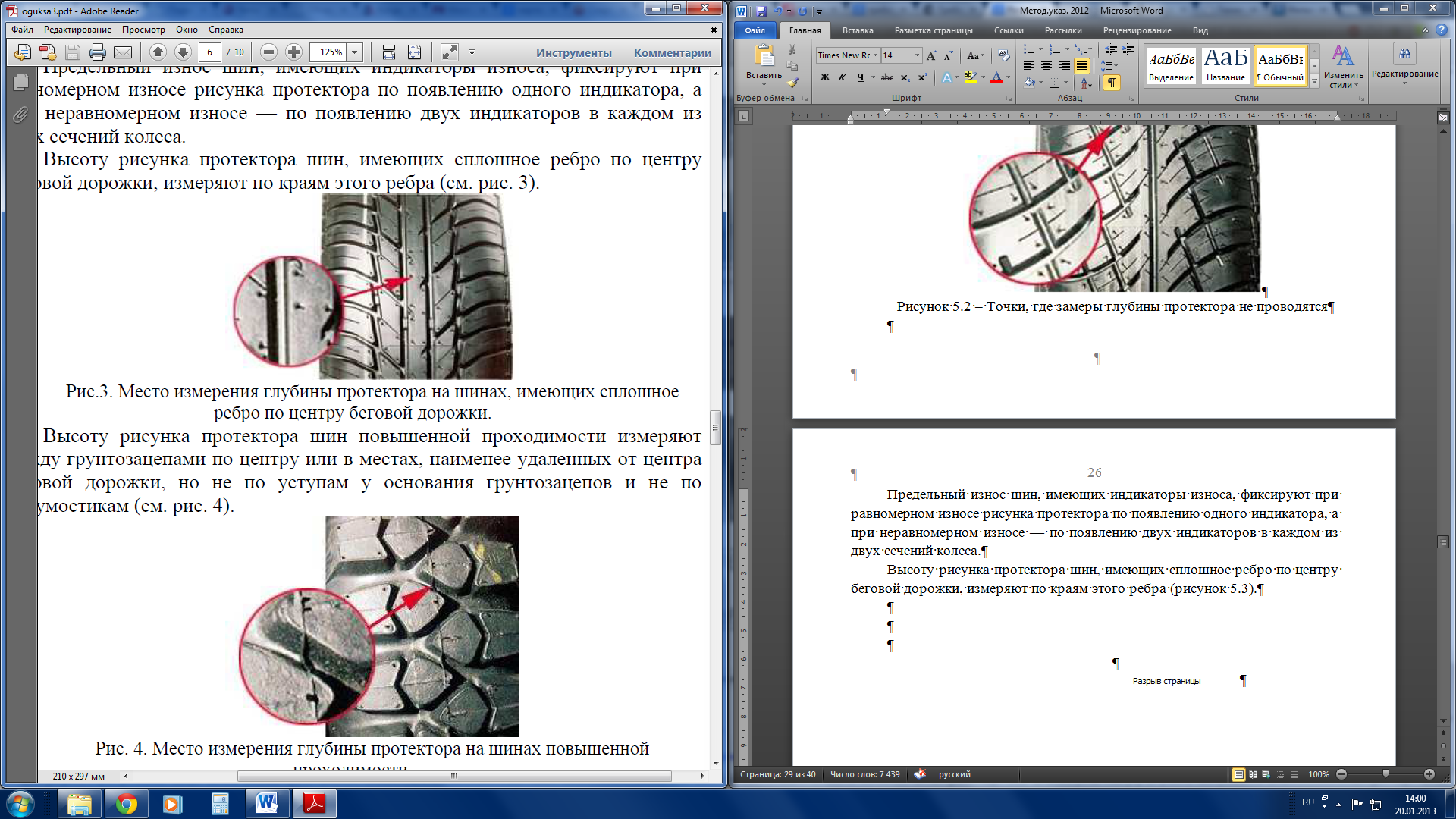Go to previous page in Adobe Reader

(x=158, y=52)
